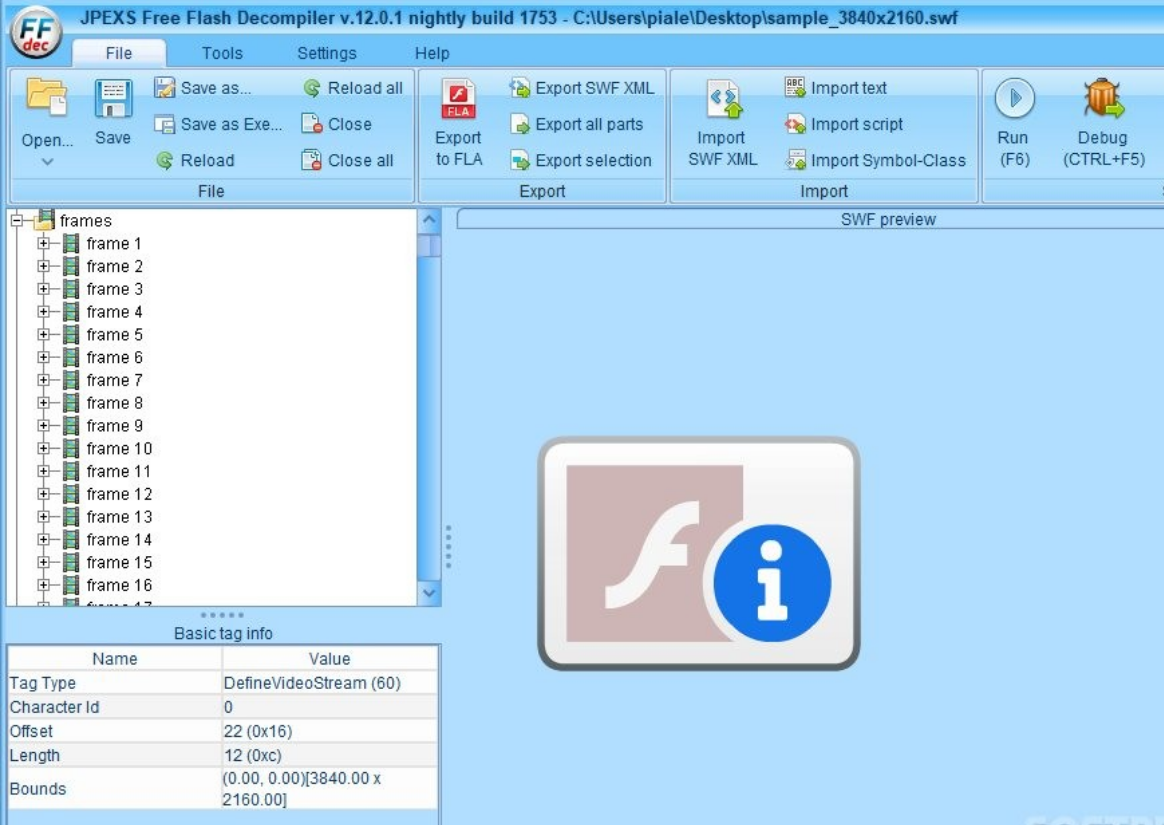Viewport: 1164px width, 825px height.
Task: Click the Save floppy disk icon
Action: pos(111,100)
